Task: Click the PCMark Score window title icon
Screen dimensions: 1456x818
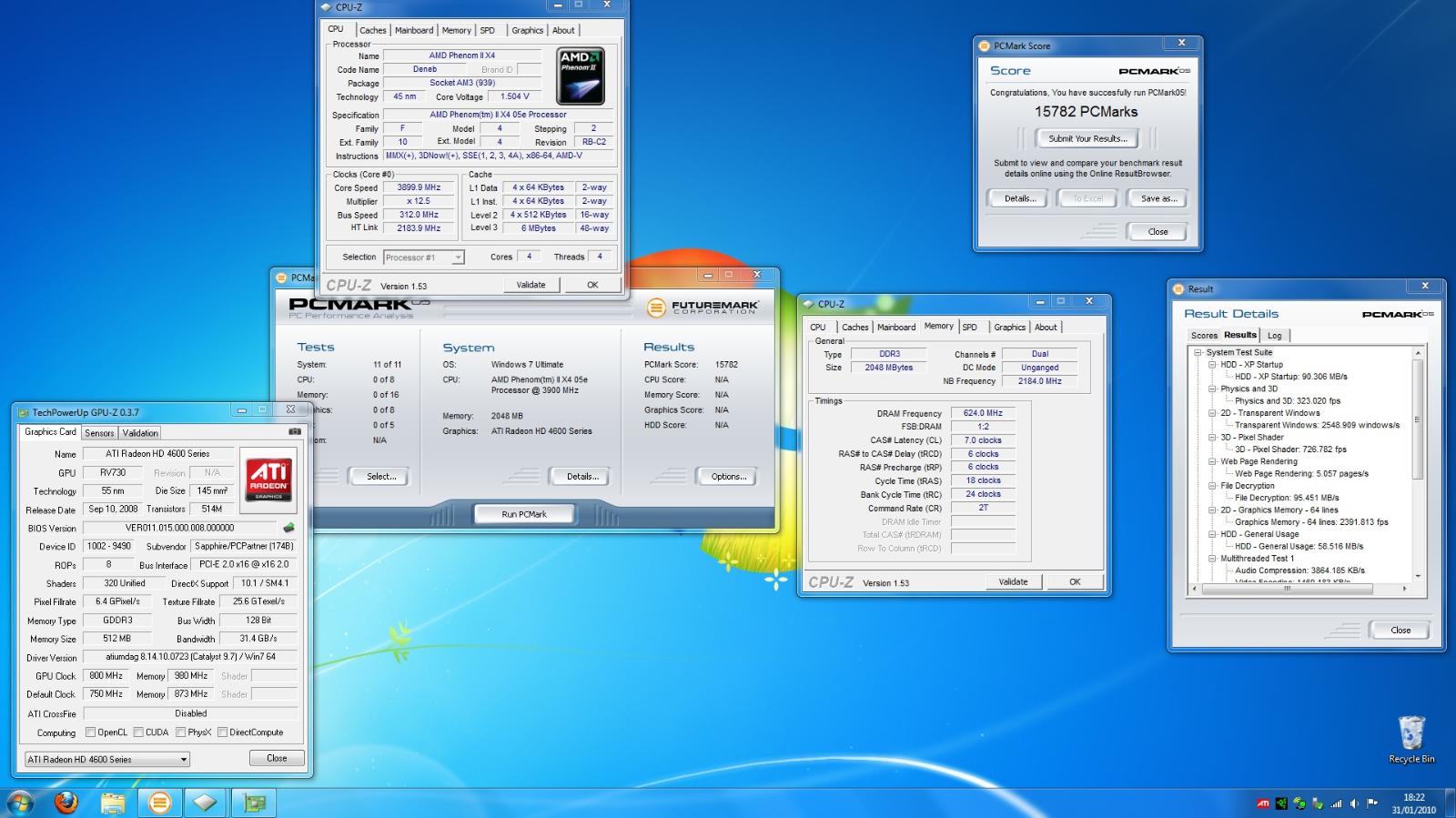Action: (984, 45)
